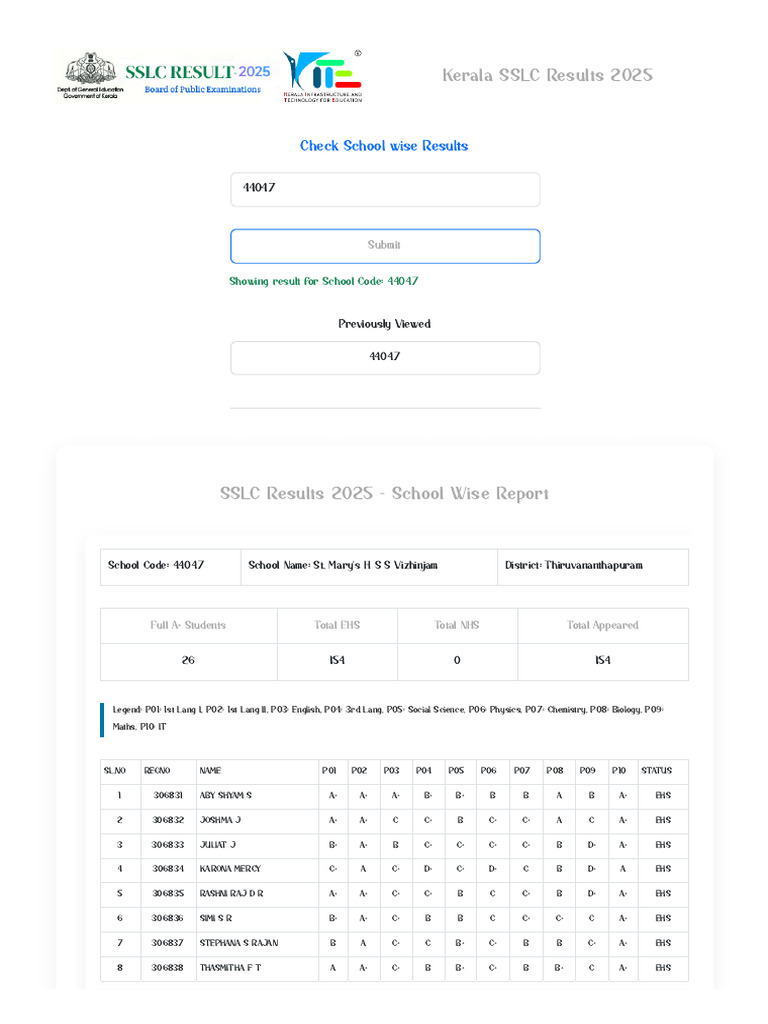Screen dimensions: 768x1024
Task: Select register number 306834 cell
Action: (168, 869)
